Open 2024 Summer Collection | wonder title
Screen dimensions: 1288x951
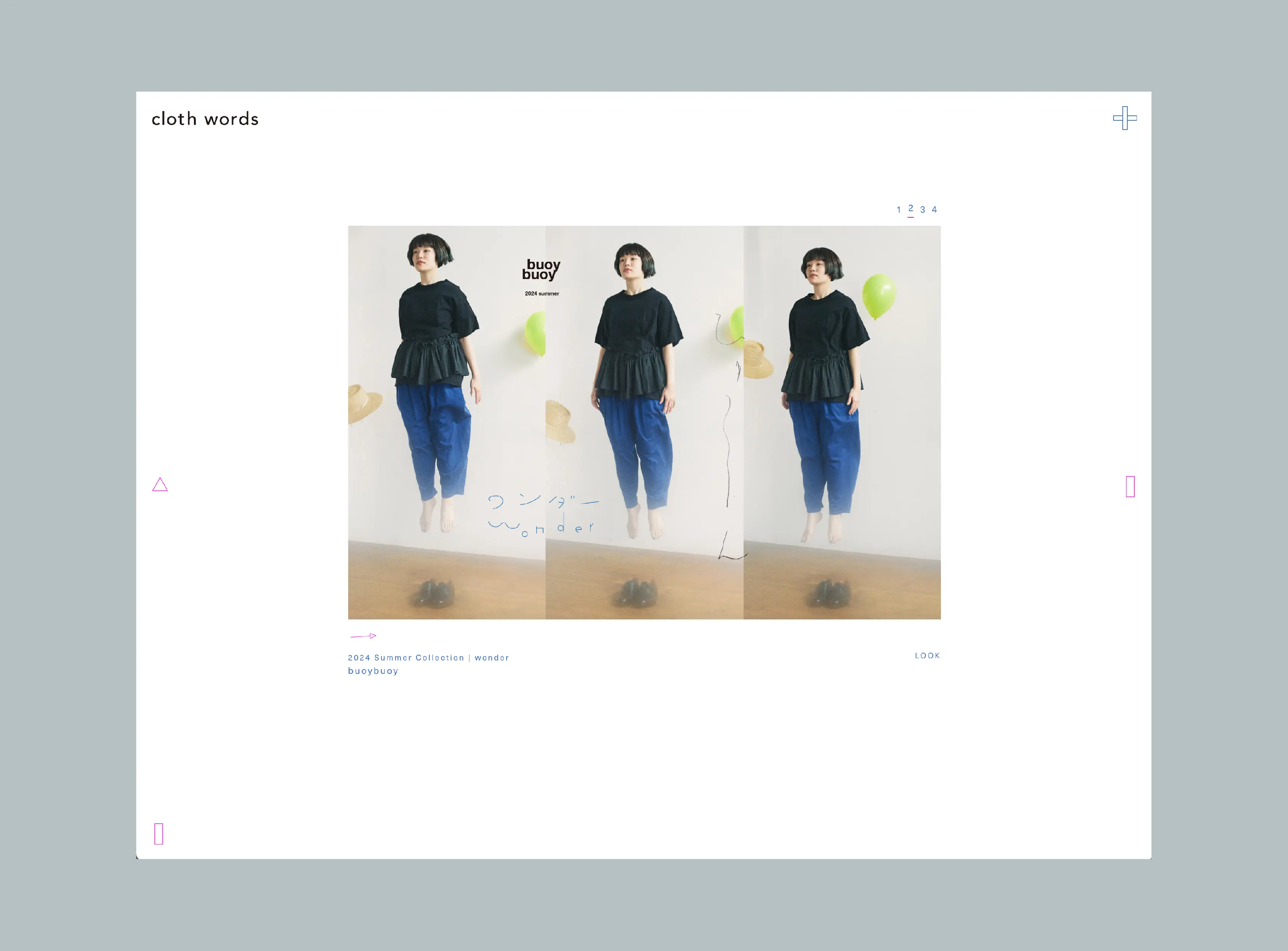428,657
